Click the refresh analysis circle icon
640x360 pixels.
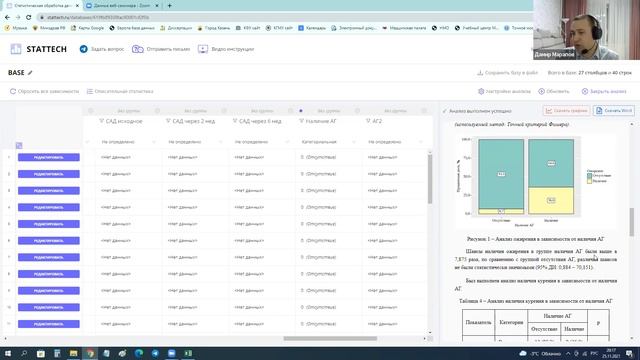(542, 91)
